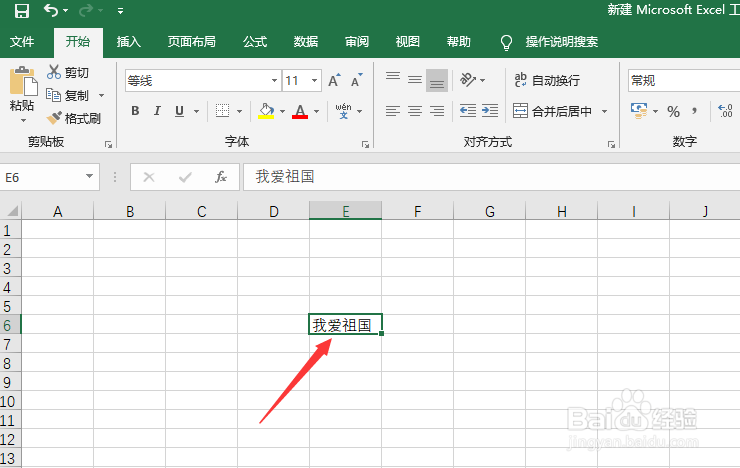Expand the 合并后居中 dropdown arrow
The height and width of the screenshot is (468, 740).
pos(604,112)
